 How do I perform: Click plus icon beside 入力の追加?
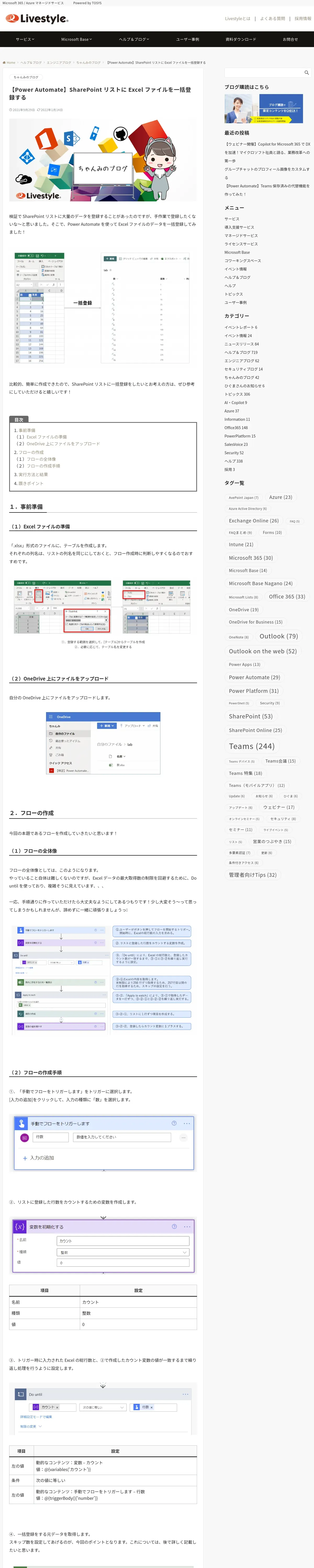25,1158
